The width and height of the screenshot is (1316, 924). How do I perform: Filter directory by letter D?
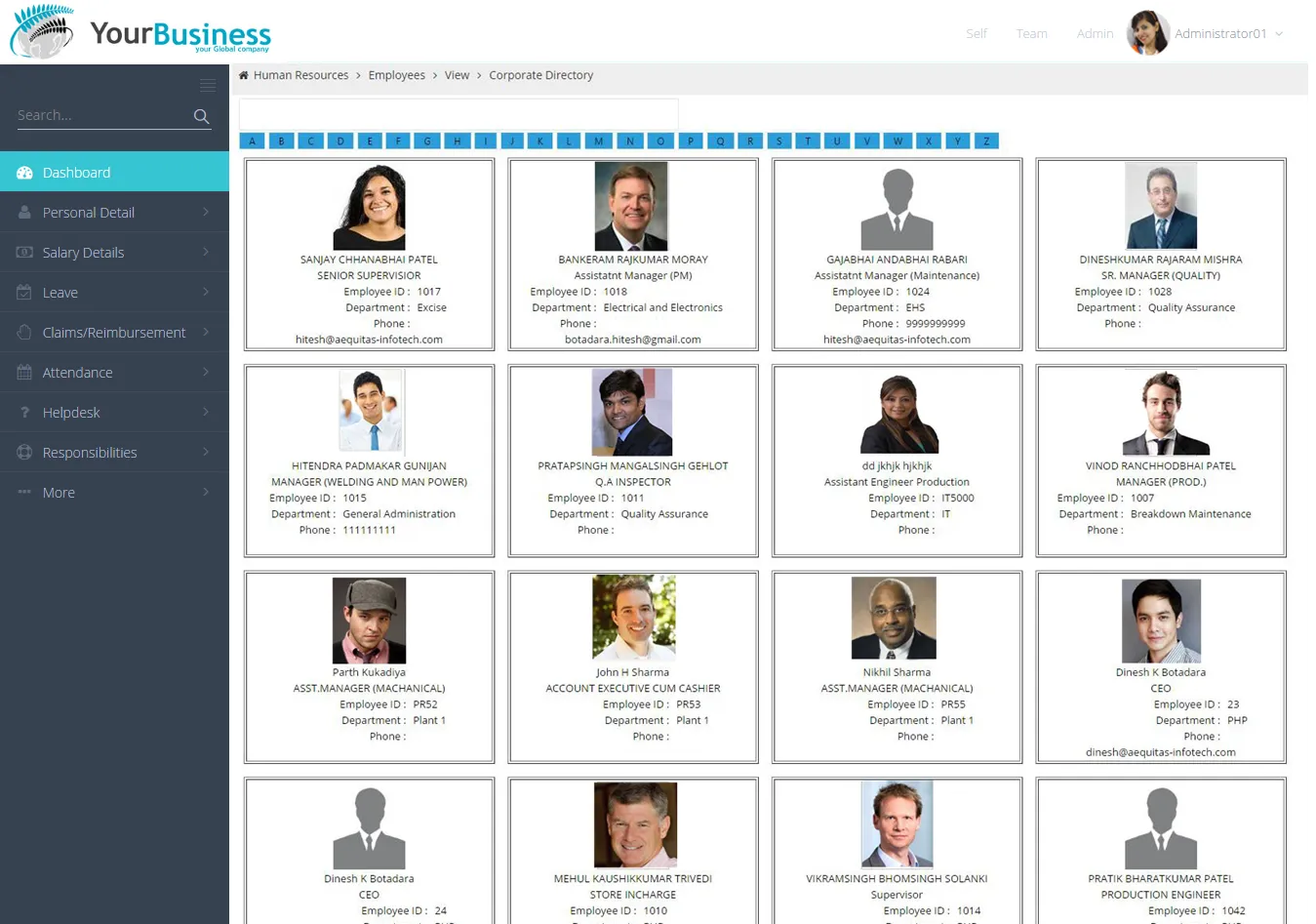(x=340, y=141)
